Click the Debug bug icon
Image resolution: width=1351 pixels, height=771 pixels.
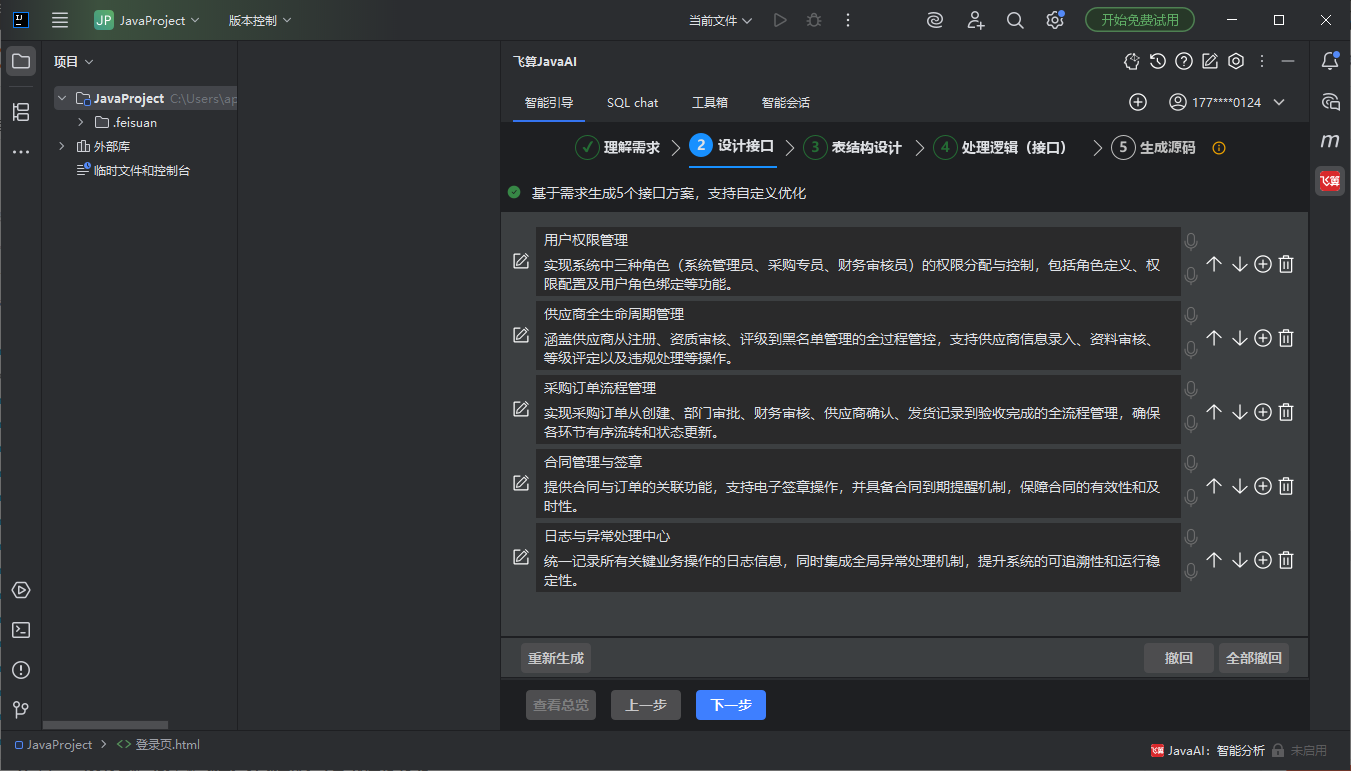(814, 20)
